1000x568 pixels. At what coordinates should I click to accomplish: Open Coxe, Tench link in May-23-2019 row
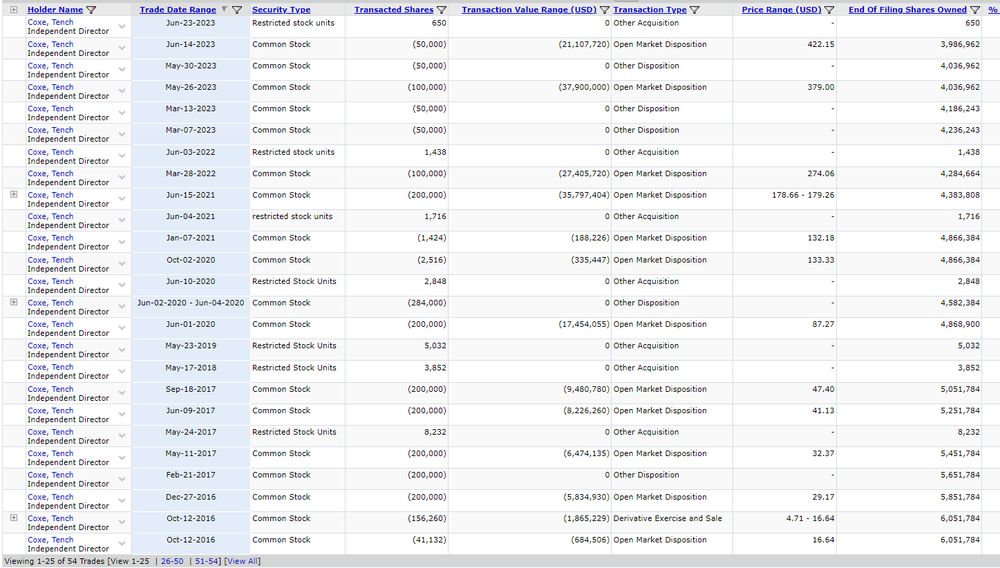tap(50, 346)
